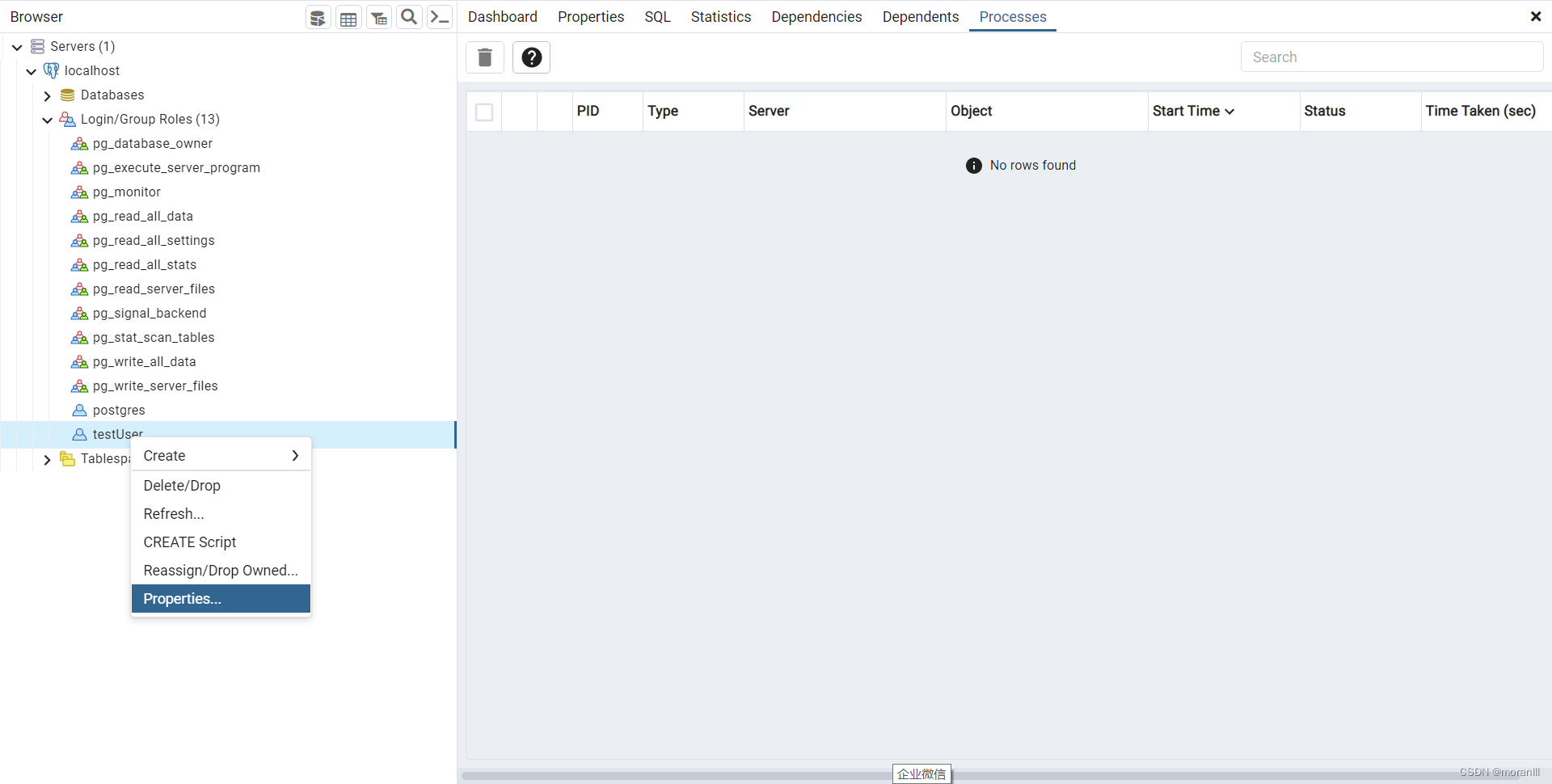This screenshot has height=784, width=1552.
Task: Click the Search input field
Action: (x=1391, y=57)
